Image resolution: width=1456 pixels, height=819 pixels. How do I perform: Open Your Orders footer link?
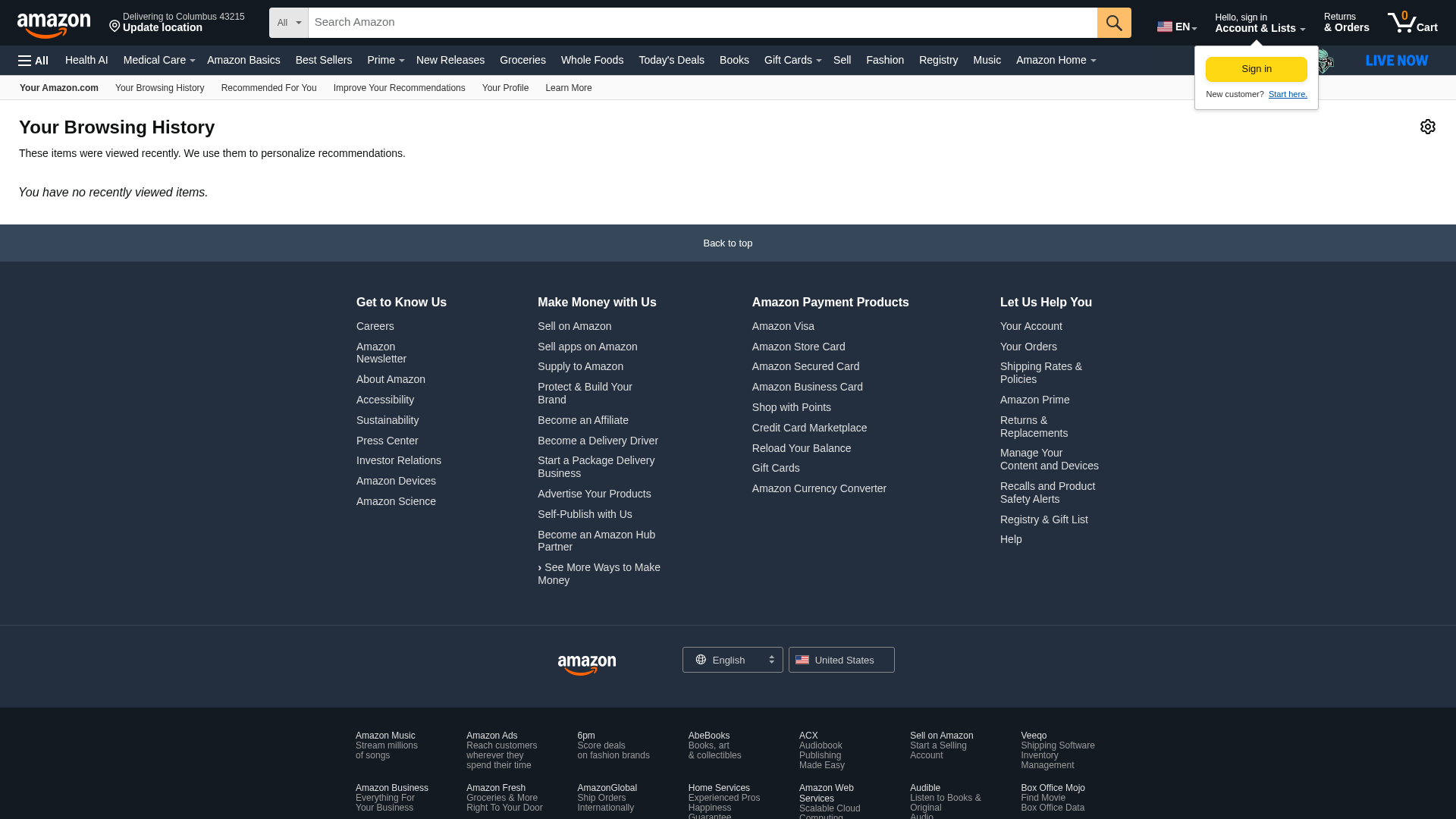pos(1028,347)
